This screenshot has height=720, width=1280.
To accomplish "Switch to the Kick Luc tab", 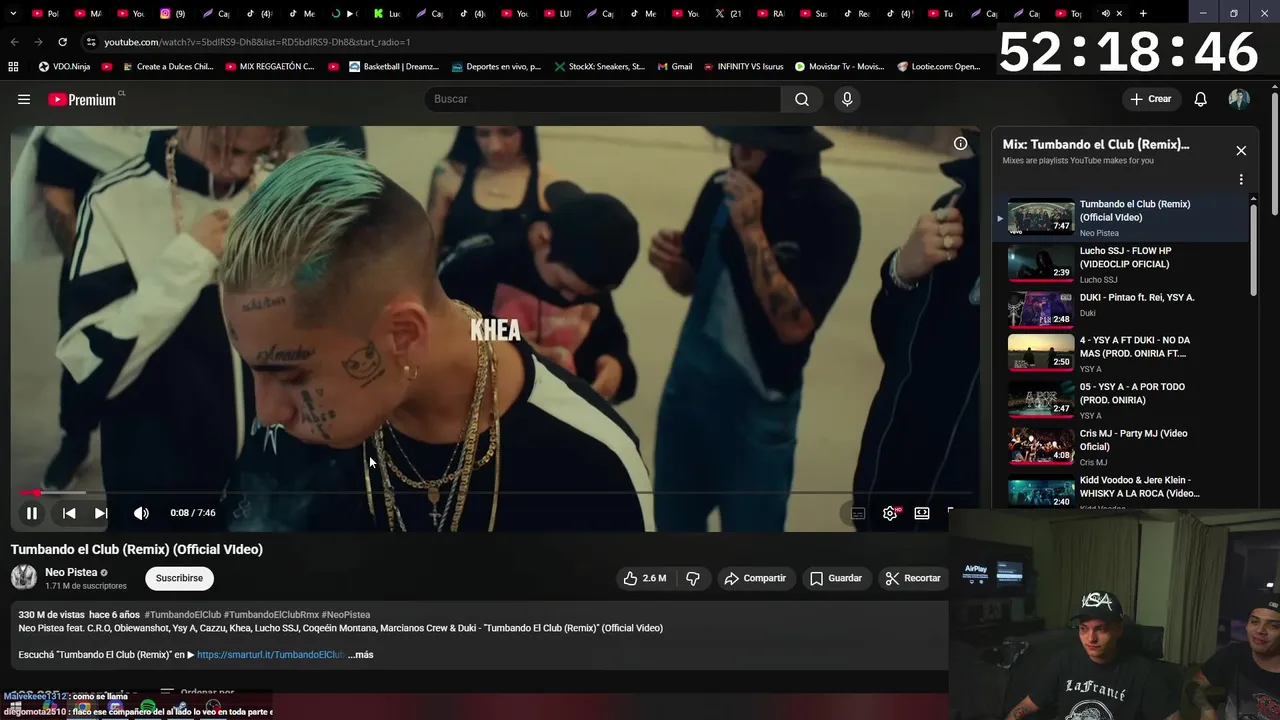I will pos(387,14).
